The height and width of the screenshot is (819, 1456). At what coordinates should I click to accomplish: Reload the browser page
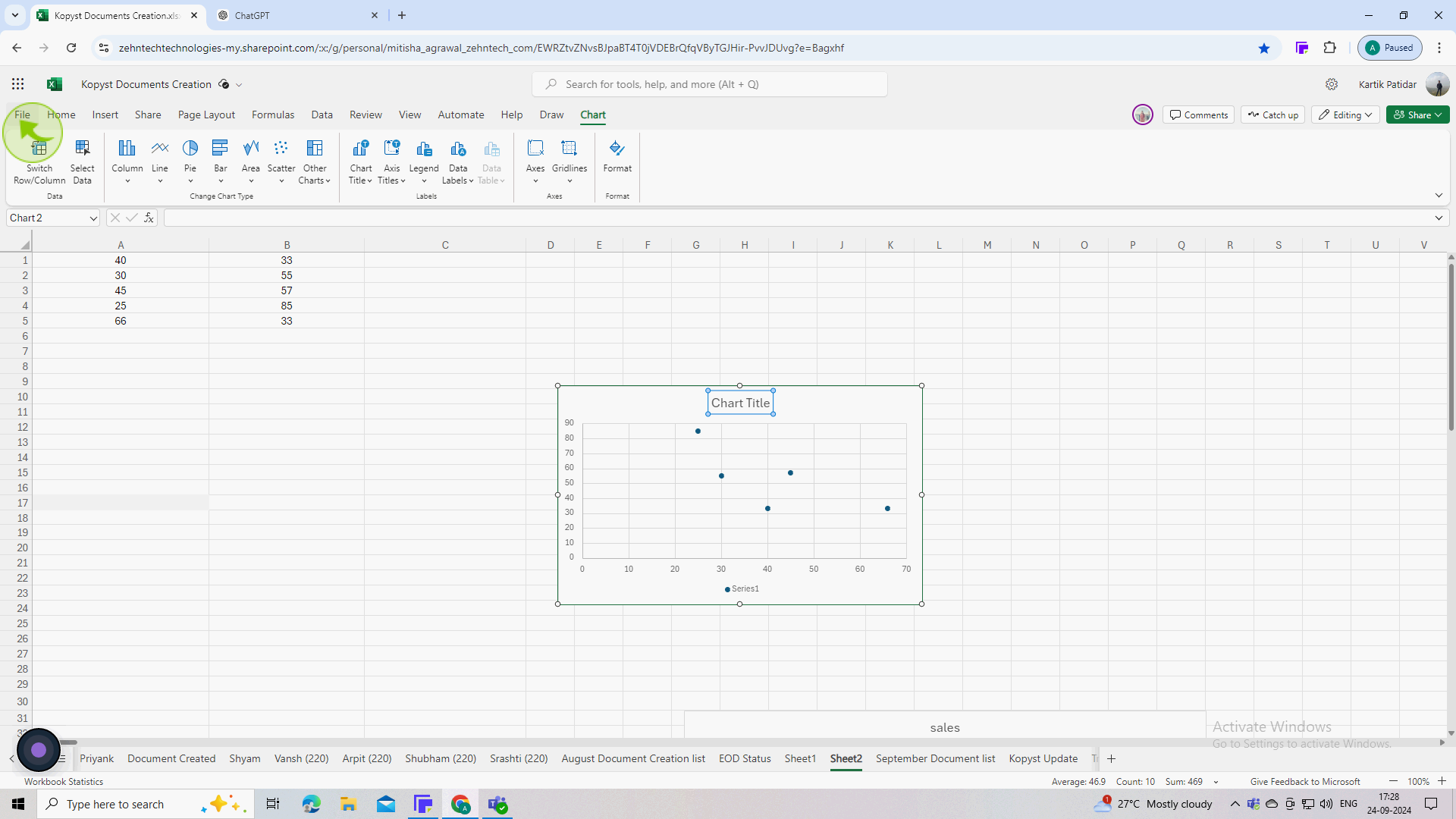[71, 48]
